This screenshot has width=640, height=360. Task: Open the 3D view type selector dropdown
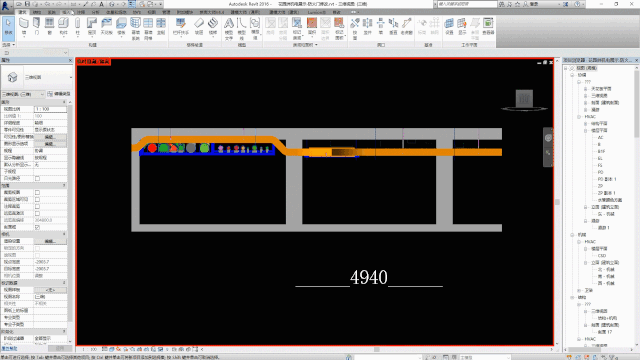tap(37, 78)
